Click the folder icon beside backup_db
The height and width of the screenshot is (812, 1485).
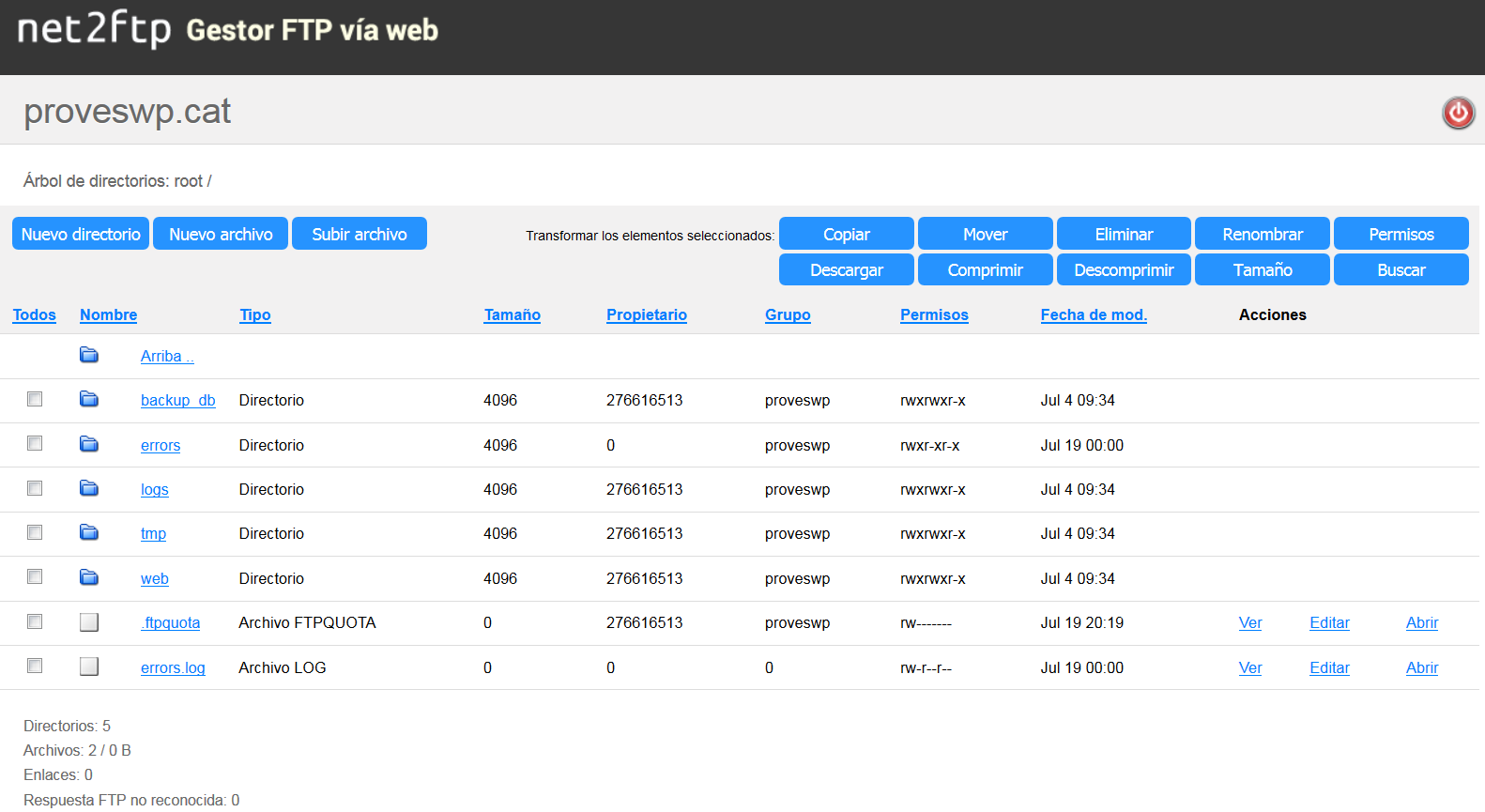89,400
